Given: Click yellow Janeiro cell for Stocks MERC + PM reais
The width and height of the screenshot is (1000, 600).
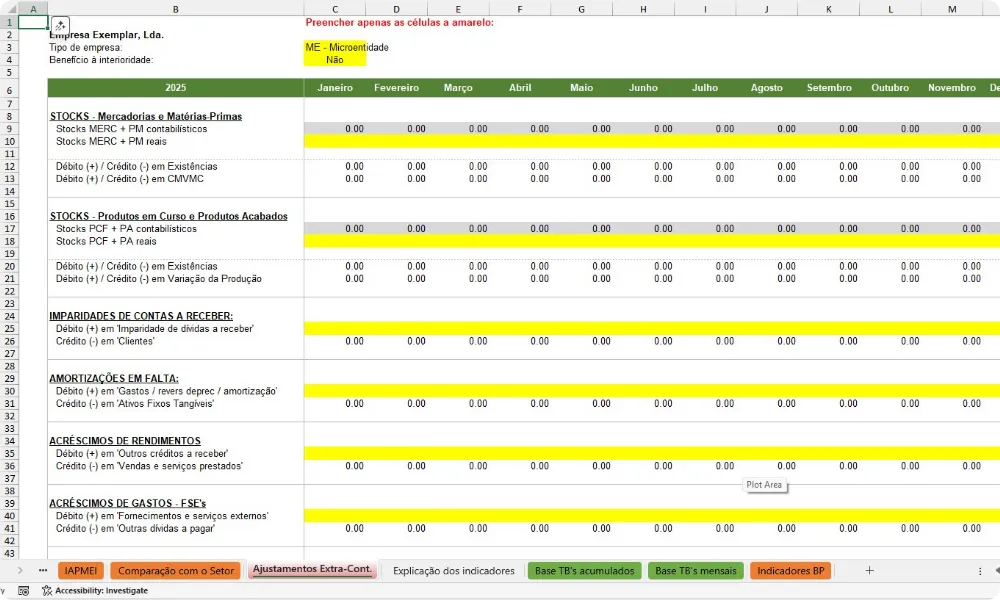Looking at the screenshot, I should [x=335, y=142].
